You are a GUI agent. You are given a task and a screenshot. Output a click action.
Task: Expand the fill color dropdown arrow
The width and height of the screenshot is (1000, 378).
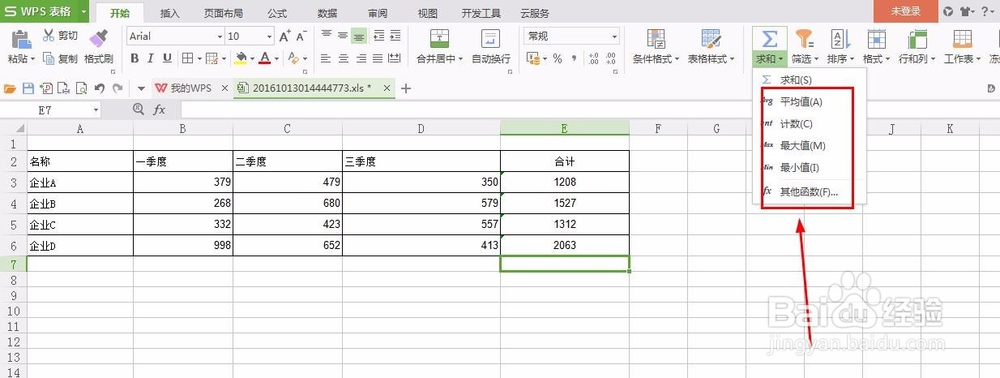253,59
